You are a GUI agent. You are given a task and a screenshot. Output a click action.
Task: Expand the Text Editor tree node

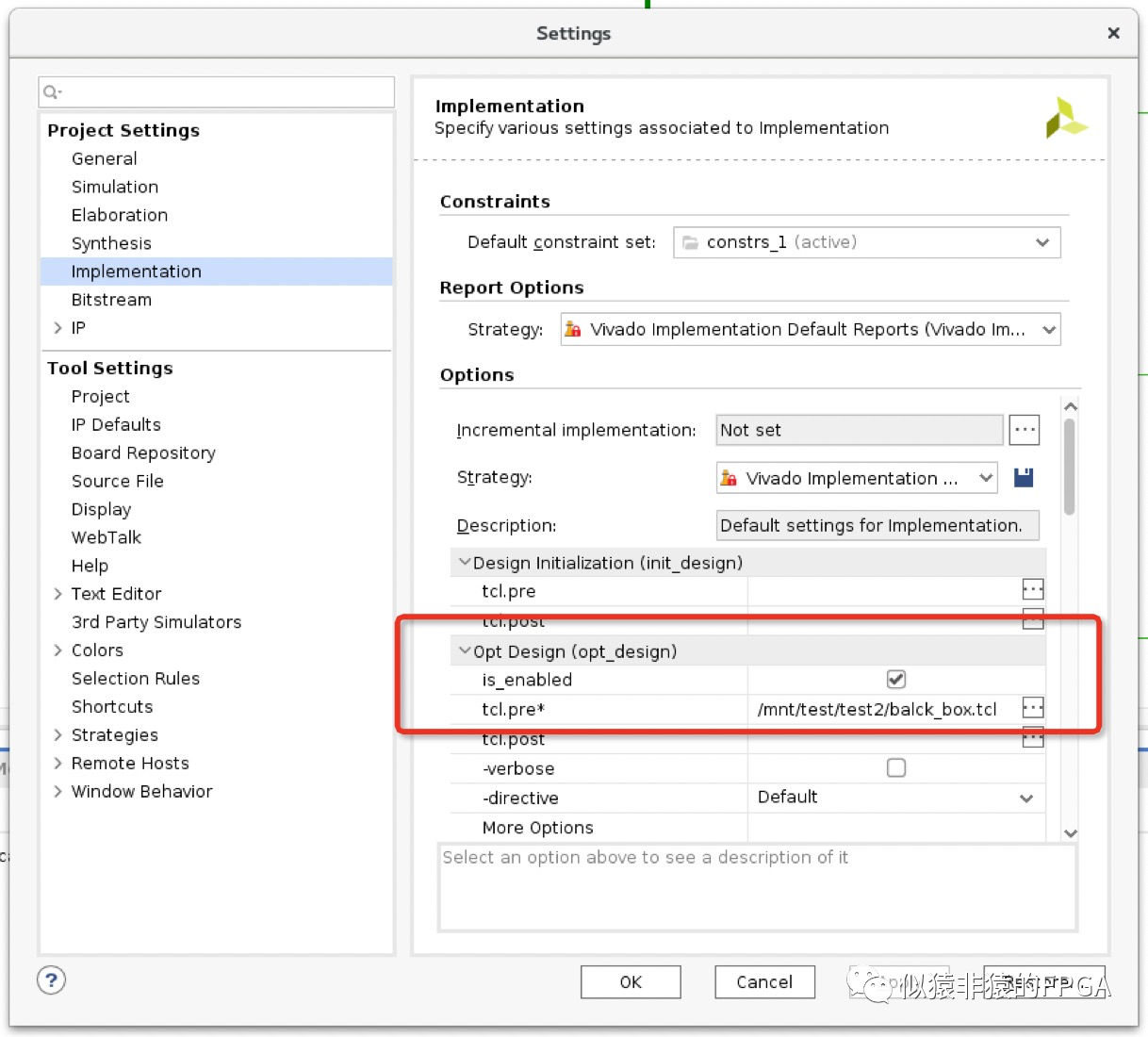57,594
